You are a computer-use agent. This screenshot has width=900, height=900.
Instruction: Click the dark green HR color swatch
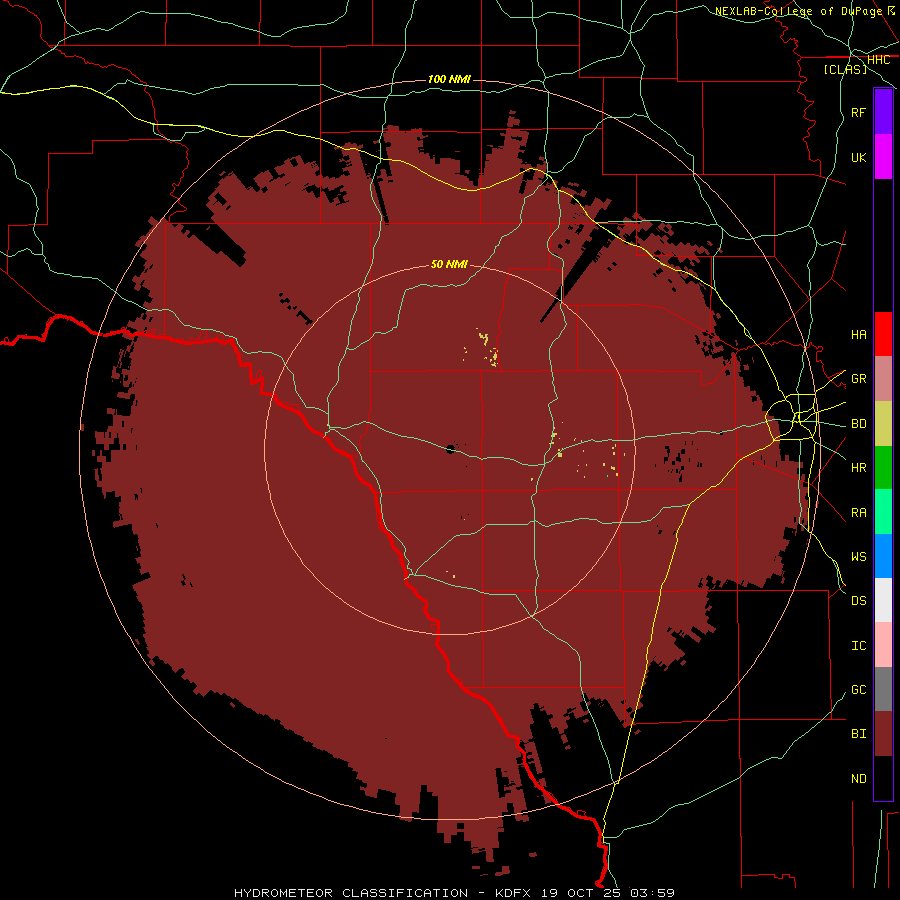(x=883, y=468)
